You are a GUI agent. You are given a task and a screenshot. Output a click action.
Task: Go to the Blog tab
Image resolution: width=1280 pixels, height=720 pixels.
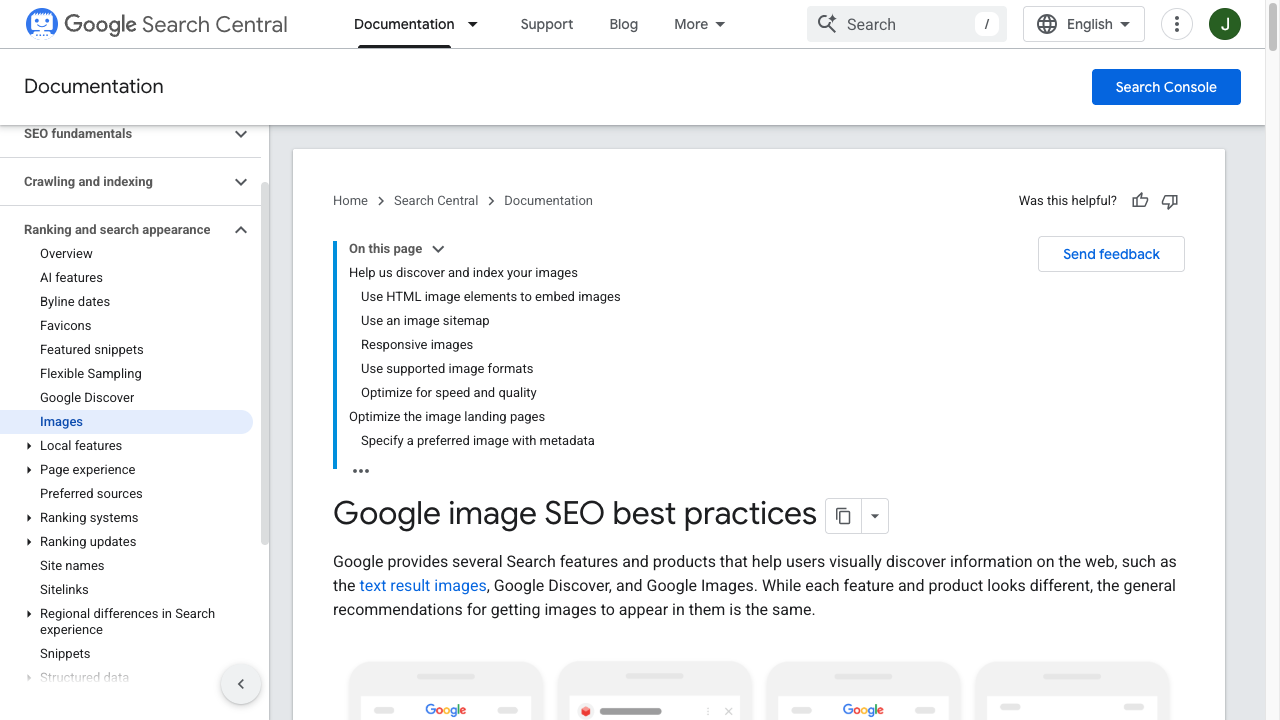[x=624, y=24]
